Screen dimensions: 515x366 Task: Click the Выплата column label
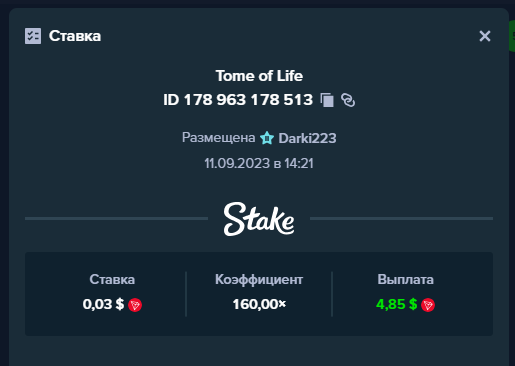click(405, 280)
